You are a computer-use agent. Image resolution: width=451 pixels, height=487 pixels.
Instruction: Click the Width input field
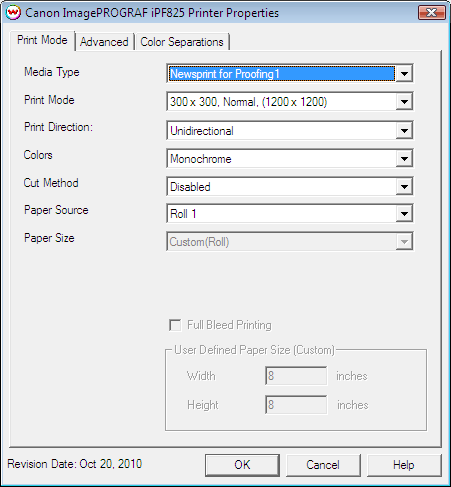pyautogui.click(x=296, y=376)
